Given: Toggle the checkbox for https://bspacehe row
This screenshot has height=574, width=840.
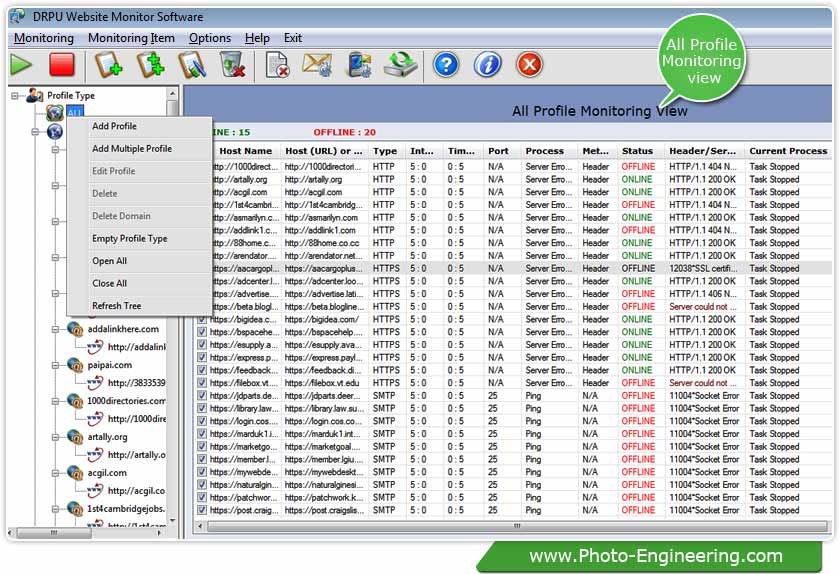Looking at the screenshot, I should pyautogui.click(x=202, y=332).
